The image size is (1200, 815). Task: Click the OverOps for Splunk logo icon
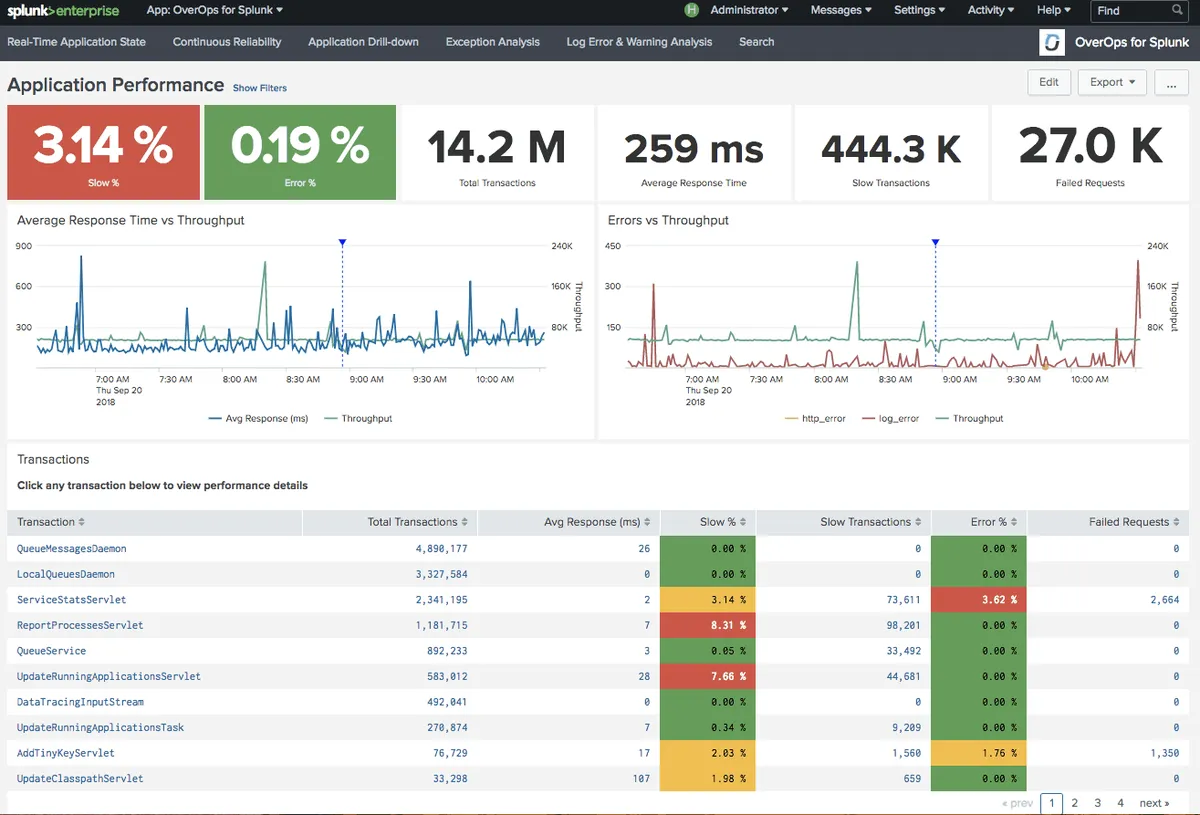pos(1052,42)
